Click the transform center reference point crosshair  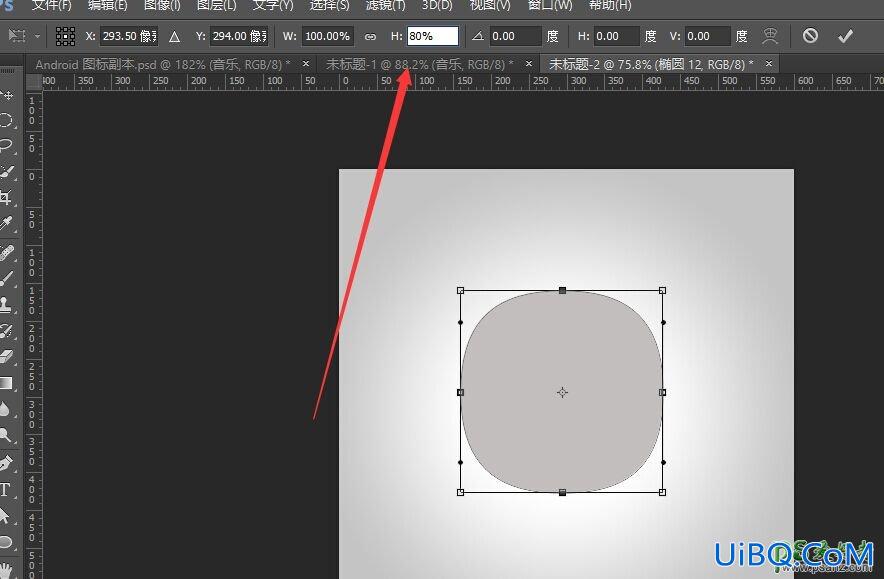(562, 392)
